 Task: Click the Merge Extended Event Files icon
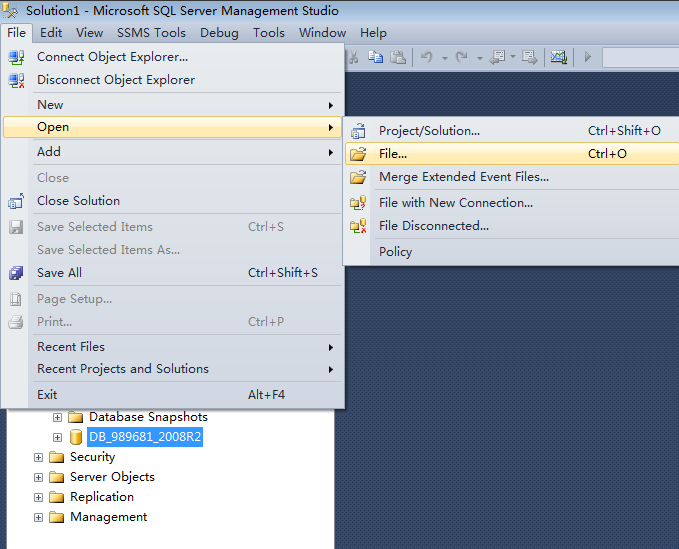coord(358,177)
